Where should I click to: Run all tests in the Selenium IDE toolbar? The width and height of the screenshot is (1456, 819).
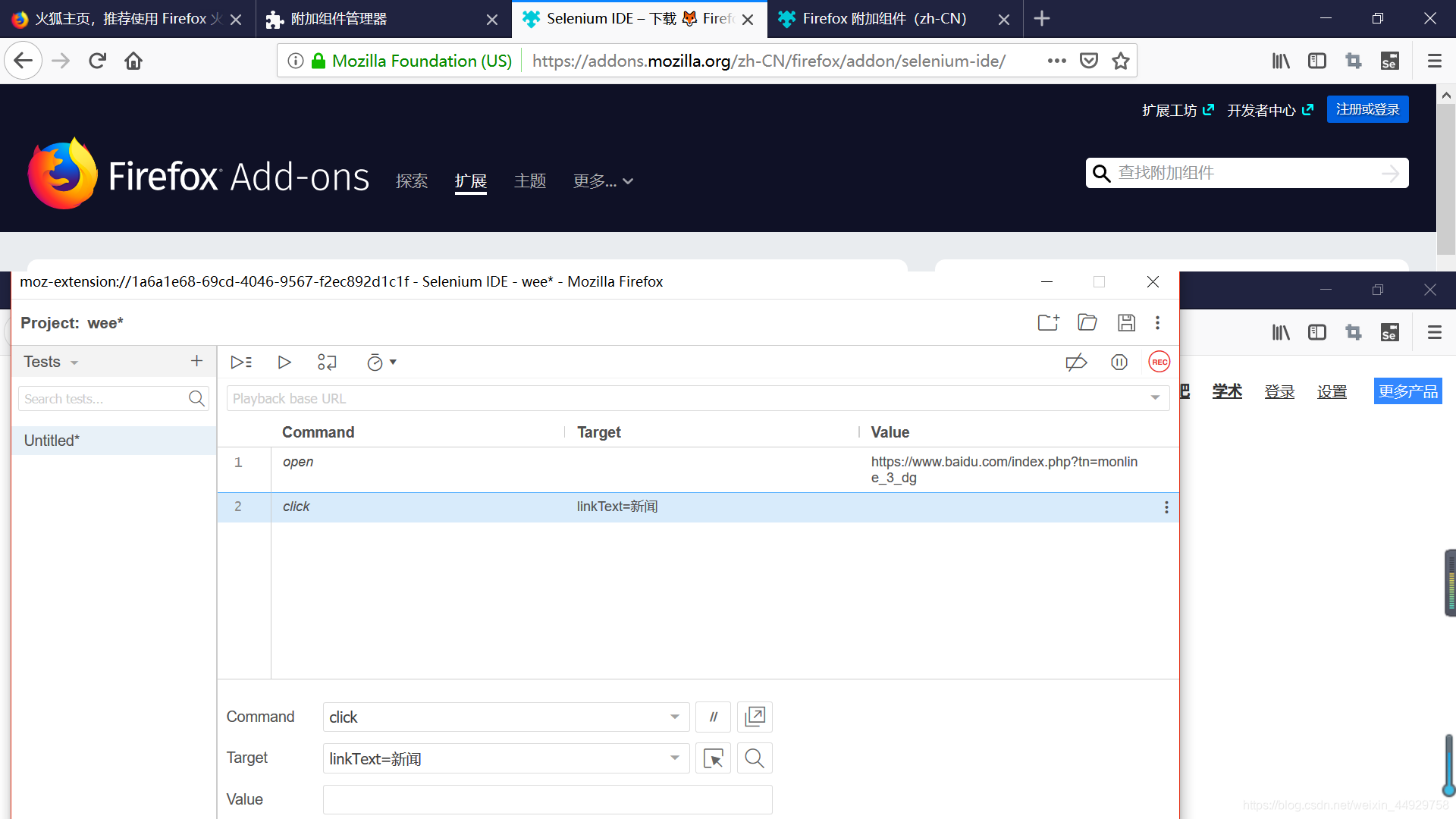pyautogui.click(x=241, y=362)
